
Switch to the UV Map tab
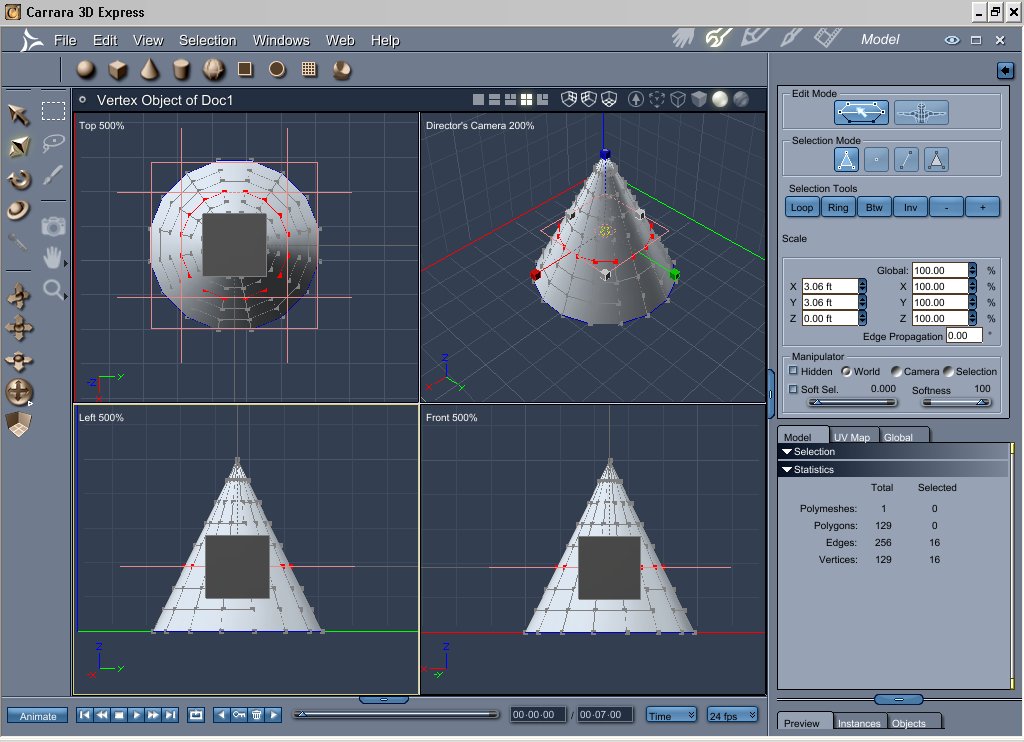(851, 437)
